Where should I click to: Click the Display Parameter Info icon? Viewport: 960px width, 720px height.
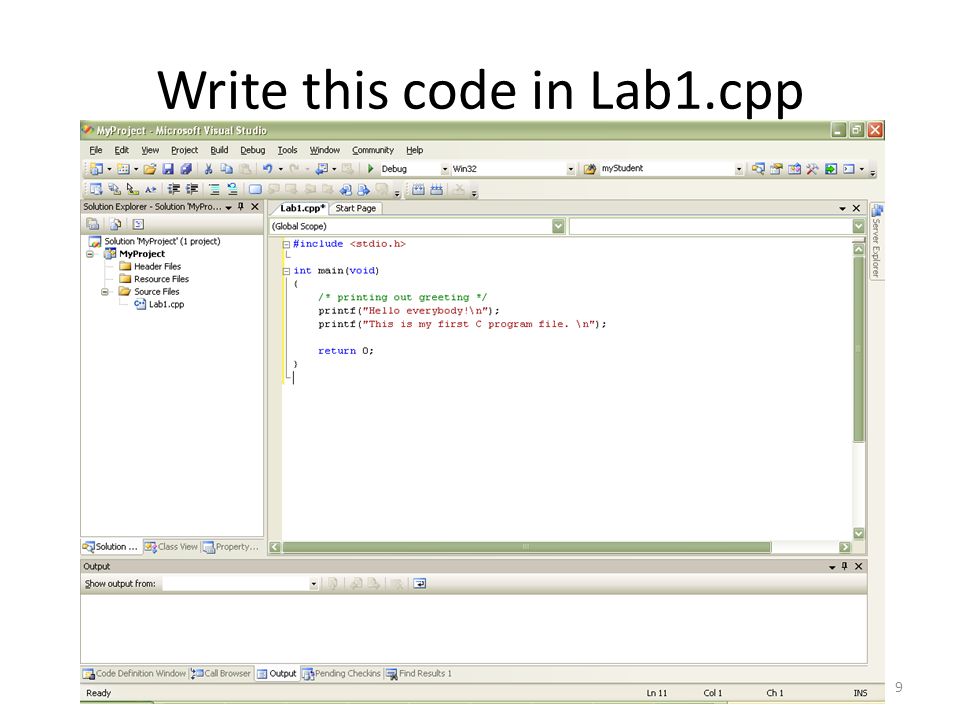tap(114, 189)
